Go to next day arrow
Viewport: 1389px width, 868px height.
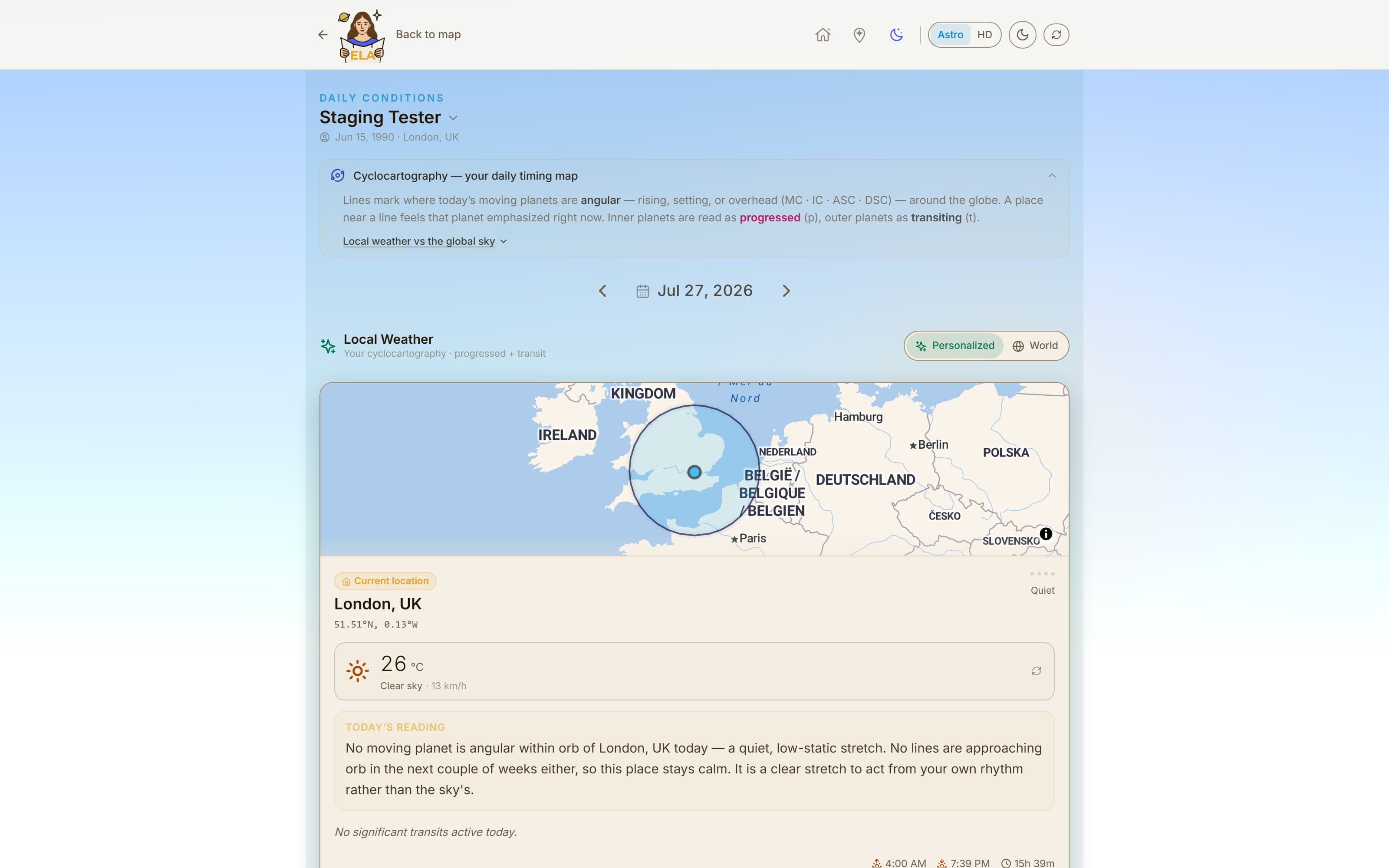[786, 291]
